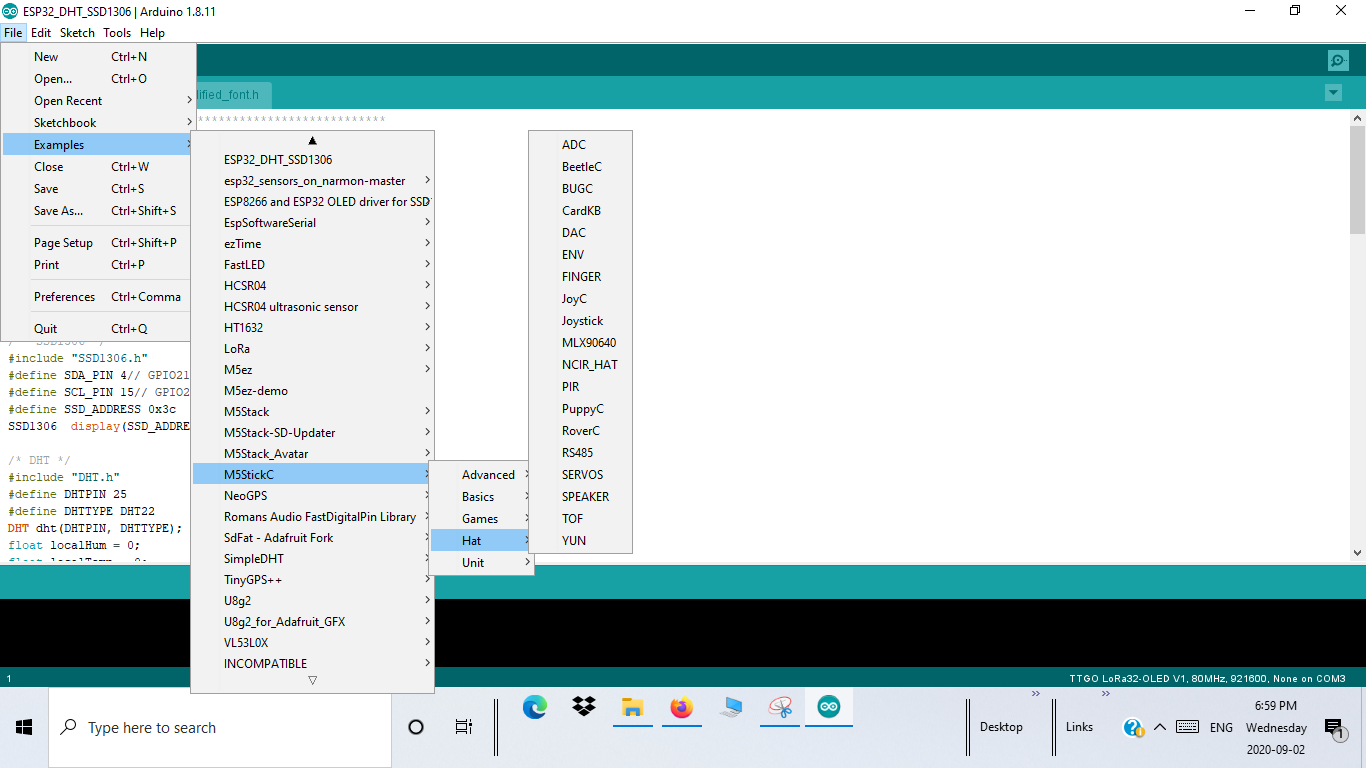Switch to Arduino IDE taskbar icon

(829, 708)
